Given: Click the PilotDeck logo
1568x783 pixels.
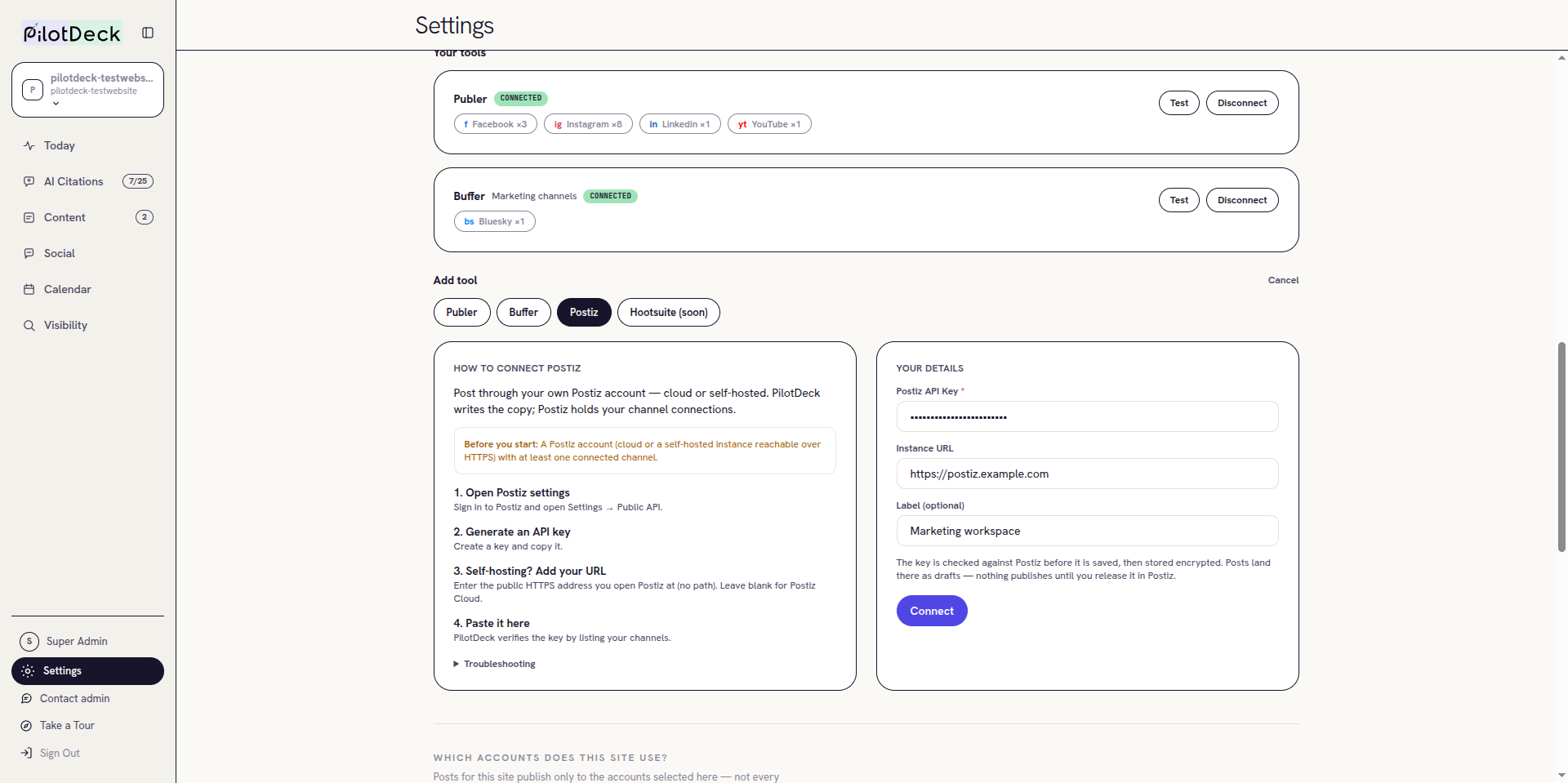Looking at the screenshot, I should (x=72, y=33).
